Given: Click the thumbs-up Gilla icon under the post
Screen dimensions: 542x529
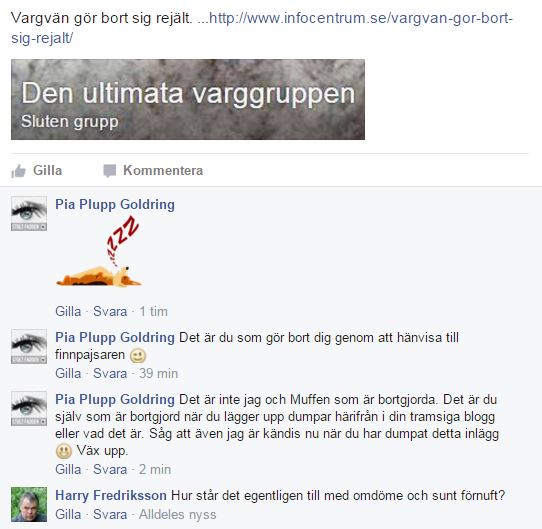Looking at the screenshot, I should [18, 171].
